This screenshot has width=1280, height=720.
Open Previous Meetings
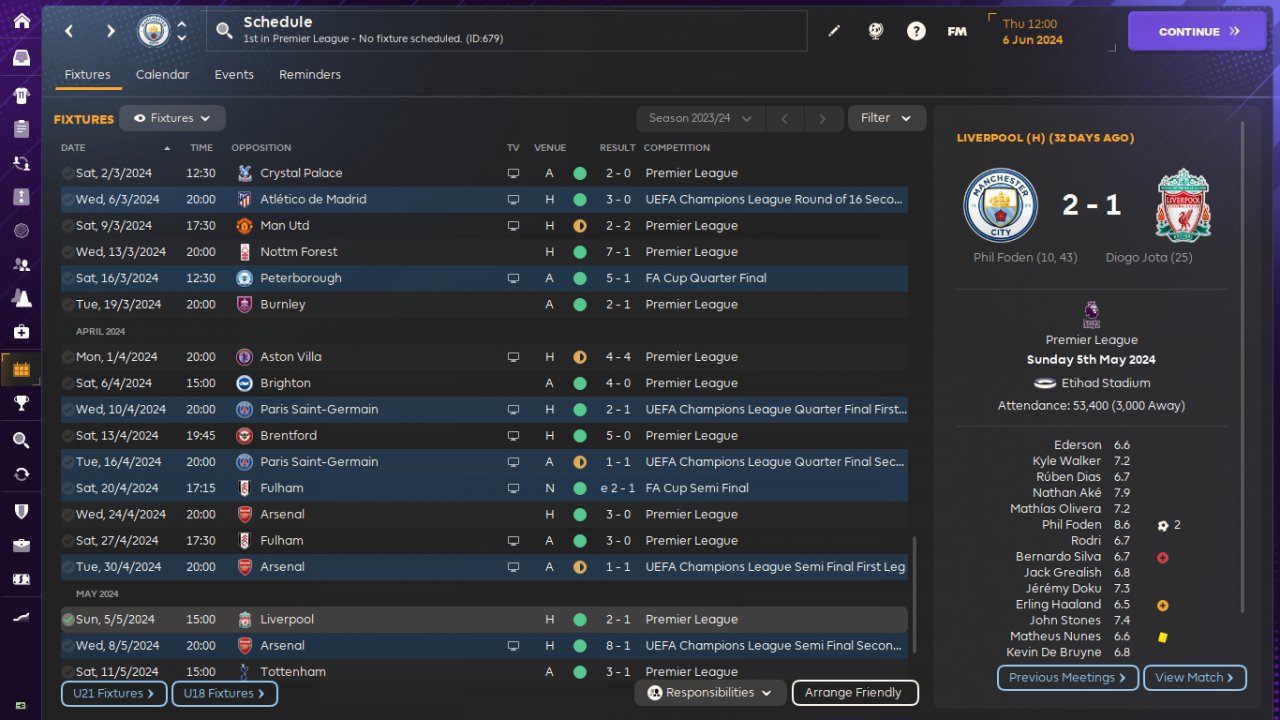click(x=1068, y=677)
